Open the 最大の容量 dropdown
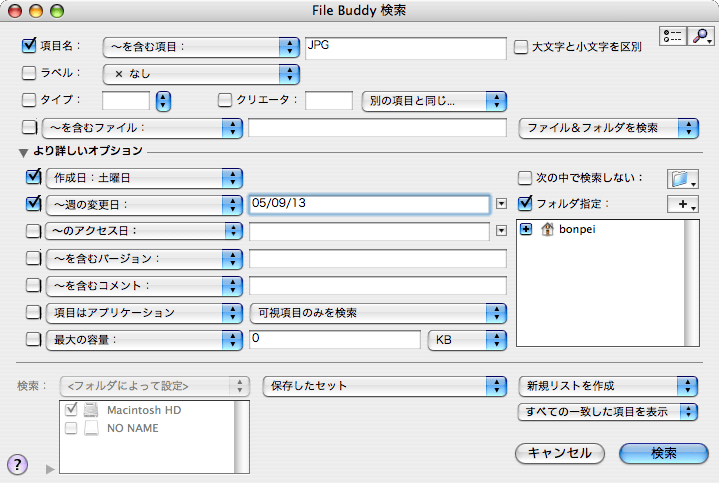The width and height of the screenshot is (719, 483). (x=144, y=340)
